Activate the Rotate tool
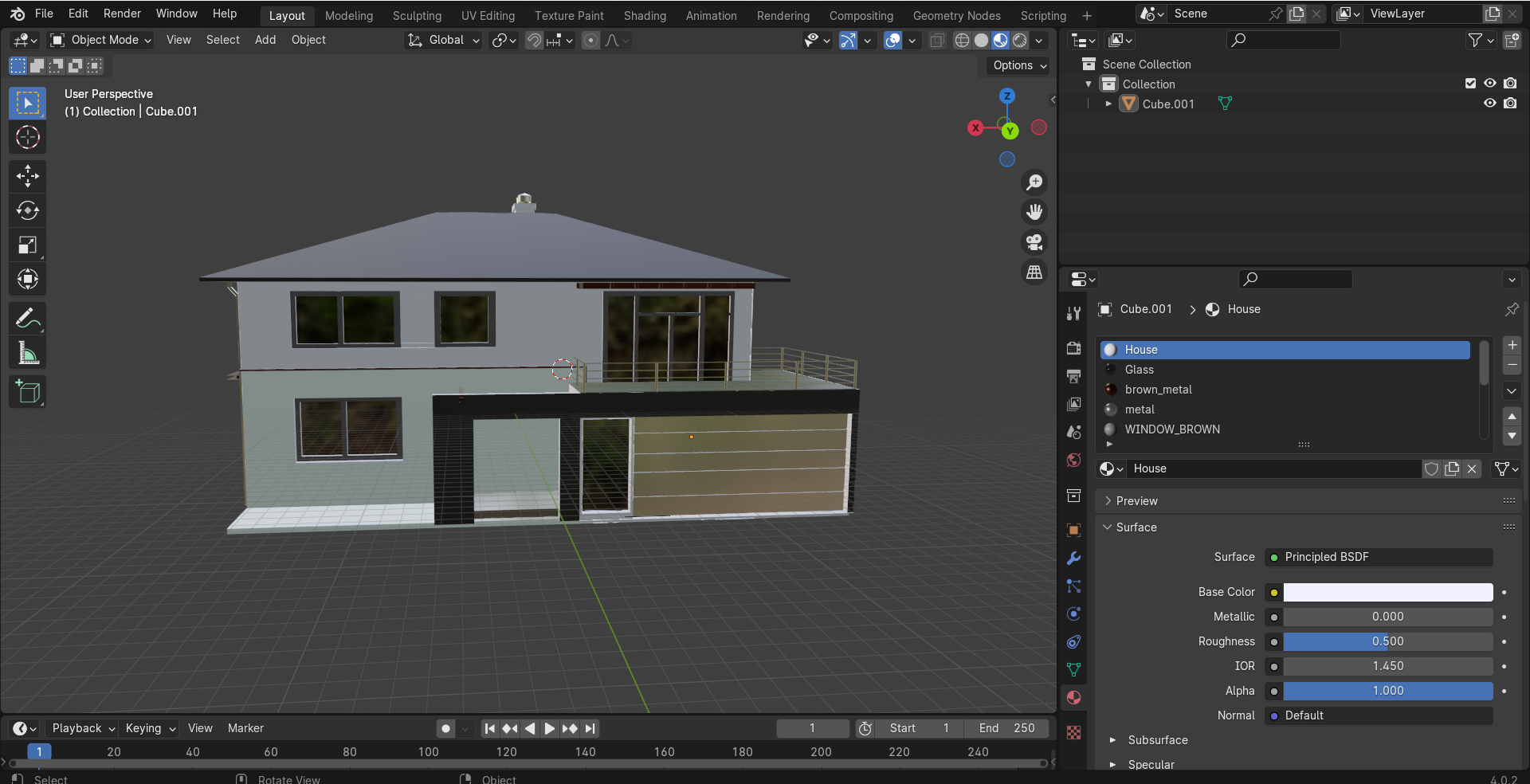 coord(27,210)
